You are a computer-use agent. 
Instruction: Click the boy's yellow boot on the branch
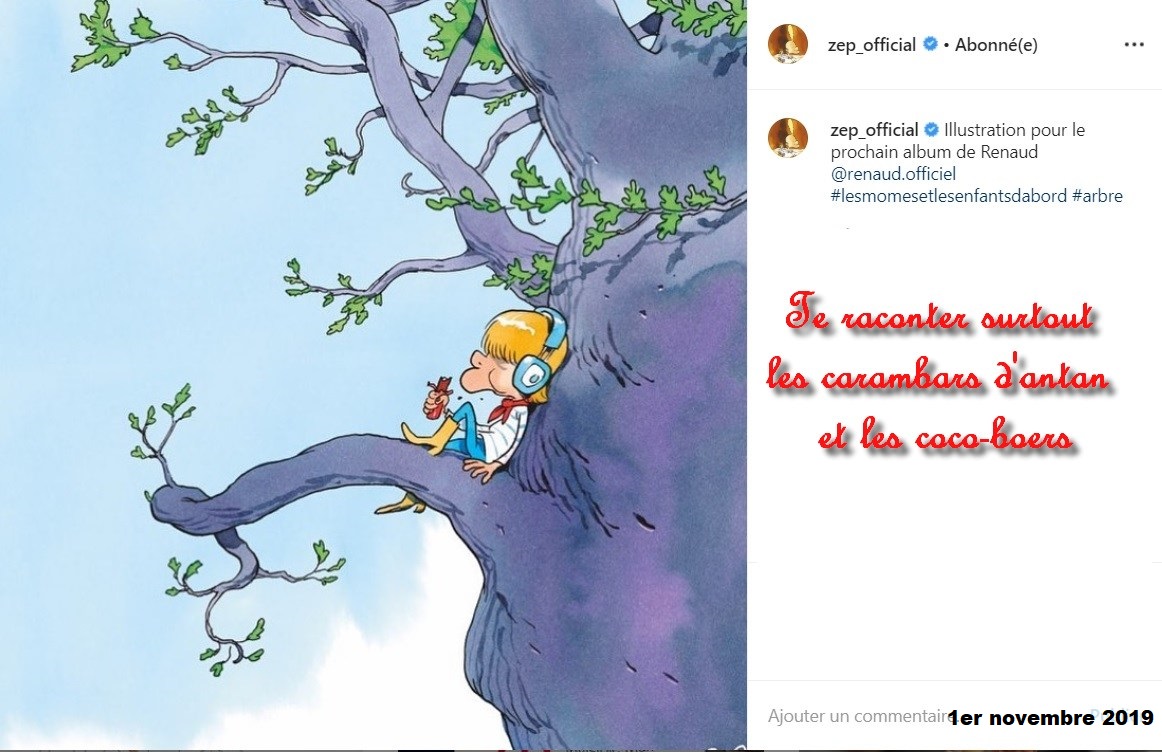point(425,436)
